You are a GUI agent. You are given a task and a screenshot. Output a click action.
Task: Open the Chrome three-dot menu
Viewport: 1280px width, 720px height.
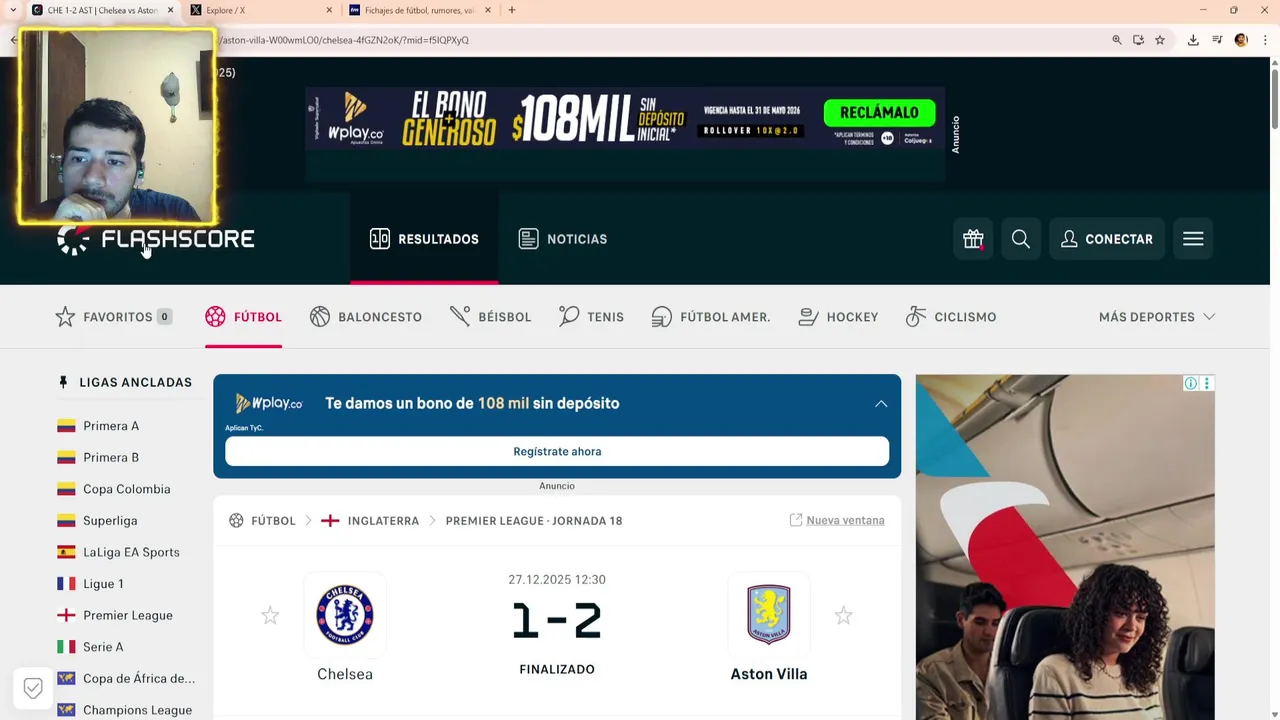1265,40
